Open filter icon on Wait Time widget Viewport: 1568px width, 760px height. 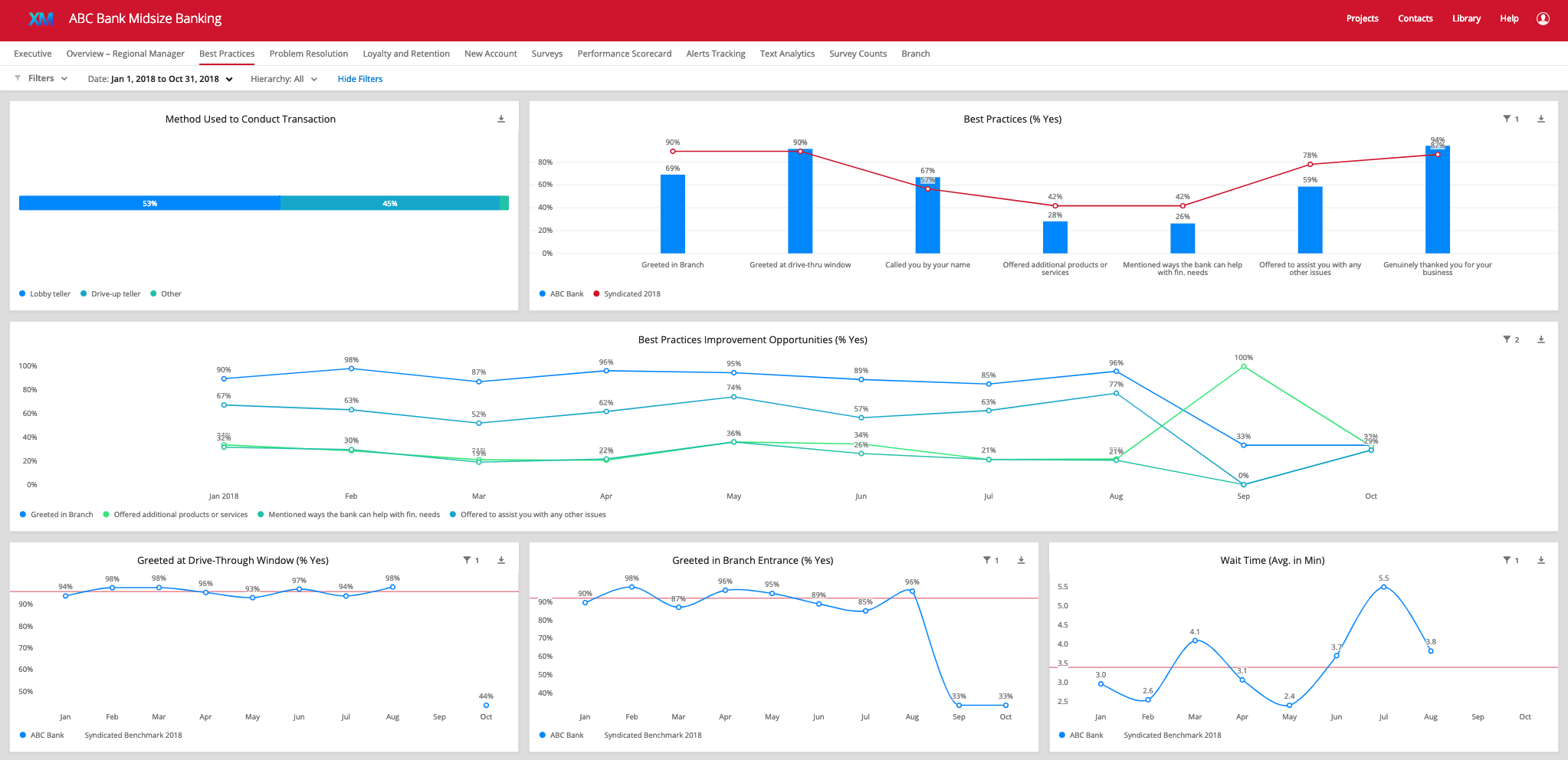pos(1507,560)
